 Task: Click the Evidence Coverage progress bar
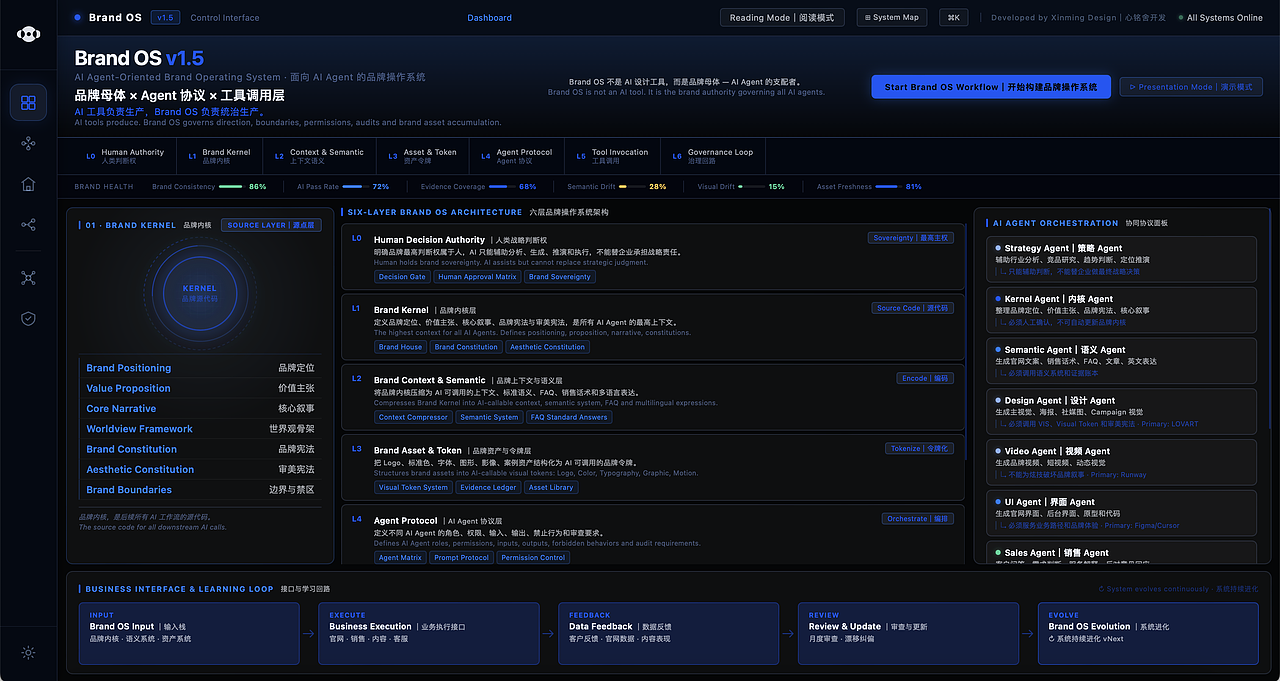pyautogui.click(x=502, y=187)
